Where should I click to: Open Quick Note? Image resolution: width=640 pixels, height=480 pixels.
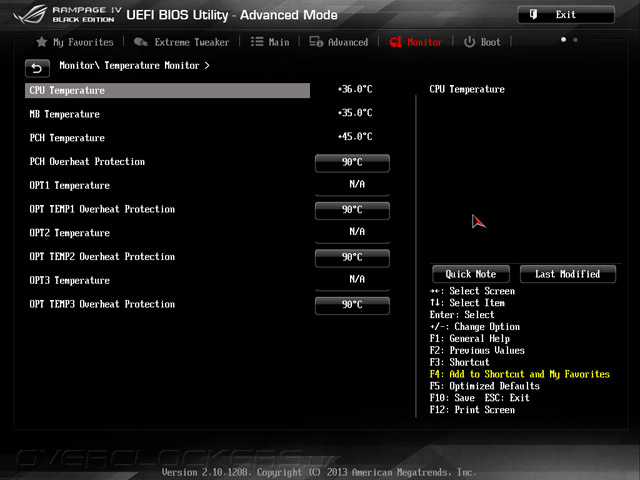(471, 274)
